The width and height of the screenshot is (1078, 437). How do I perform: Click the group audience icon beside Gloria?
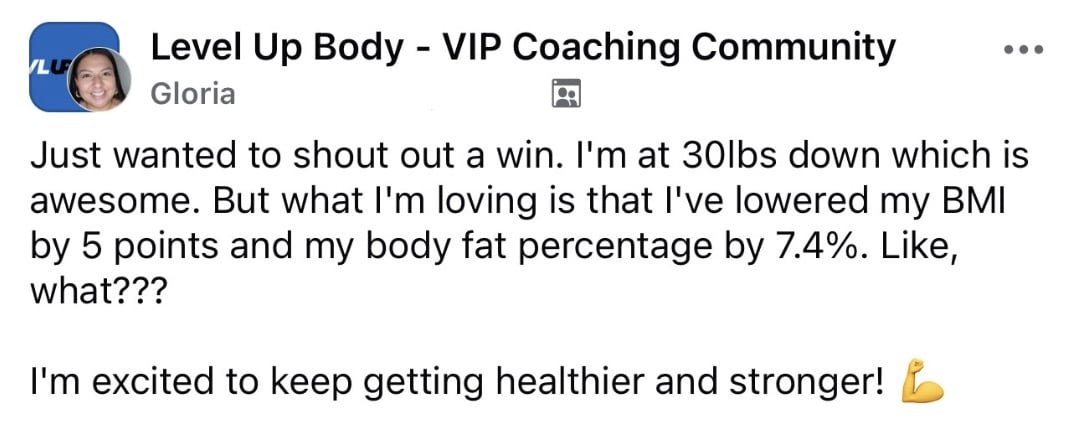click(x=566, y=94)
